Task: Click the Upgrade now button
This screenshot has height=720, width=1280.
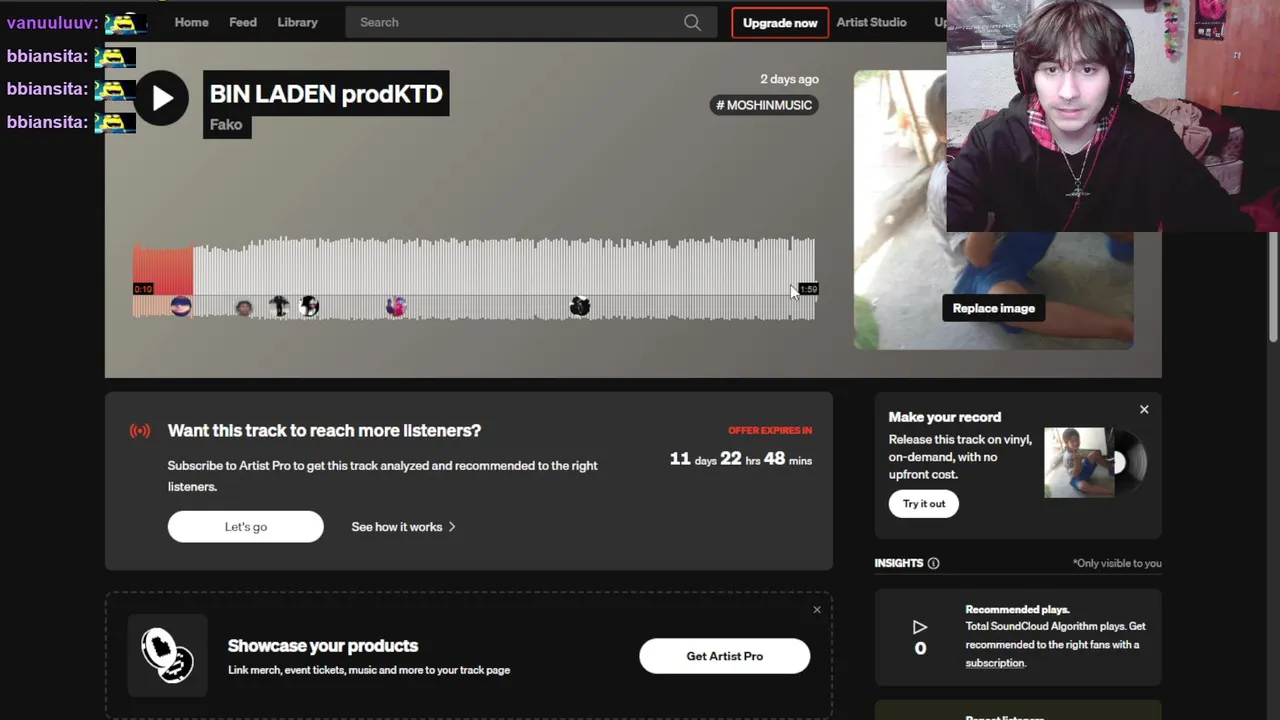Action: click(780, 22)
